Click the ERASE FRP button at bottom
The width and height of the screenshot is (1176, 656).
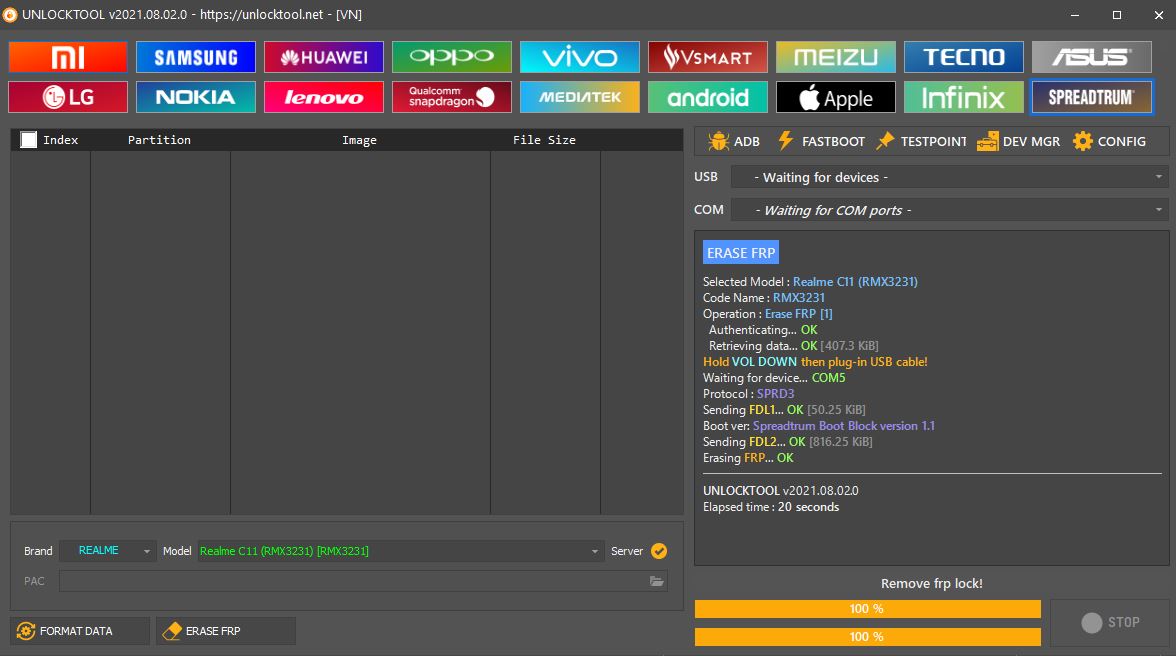(226, 631)
